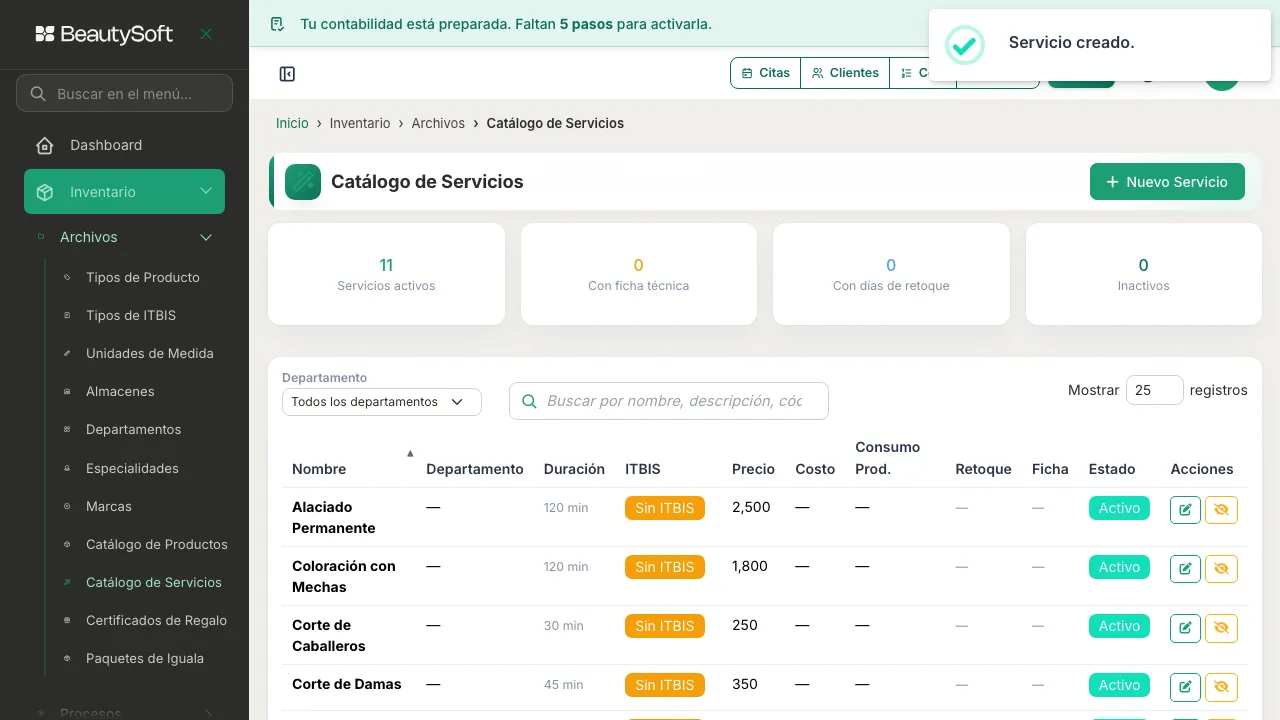Screen dimensions: 1280x720
Task: Open Paquetes de Iguala menu item
Action: pos(145,658)
